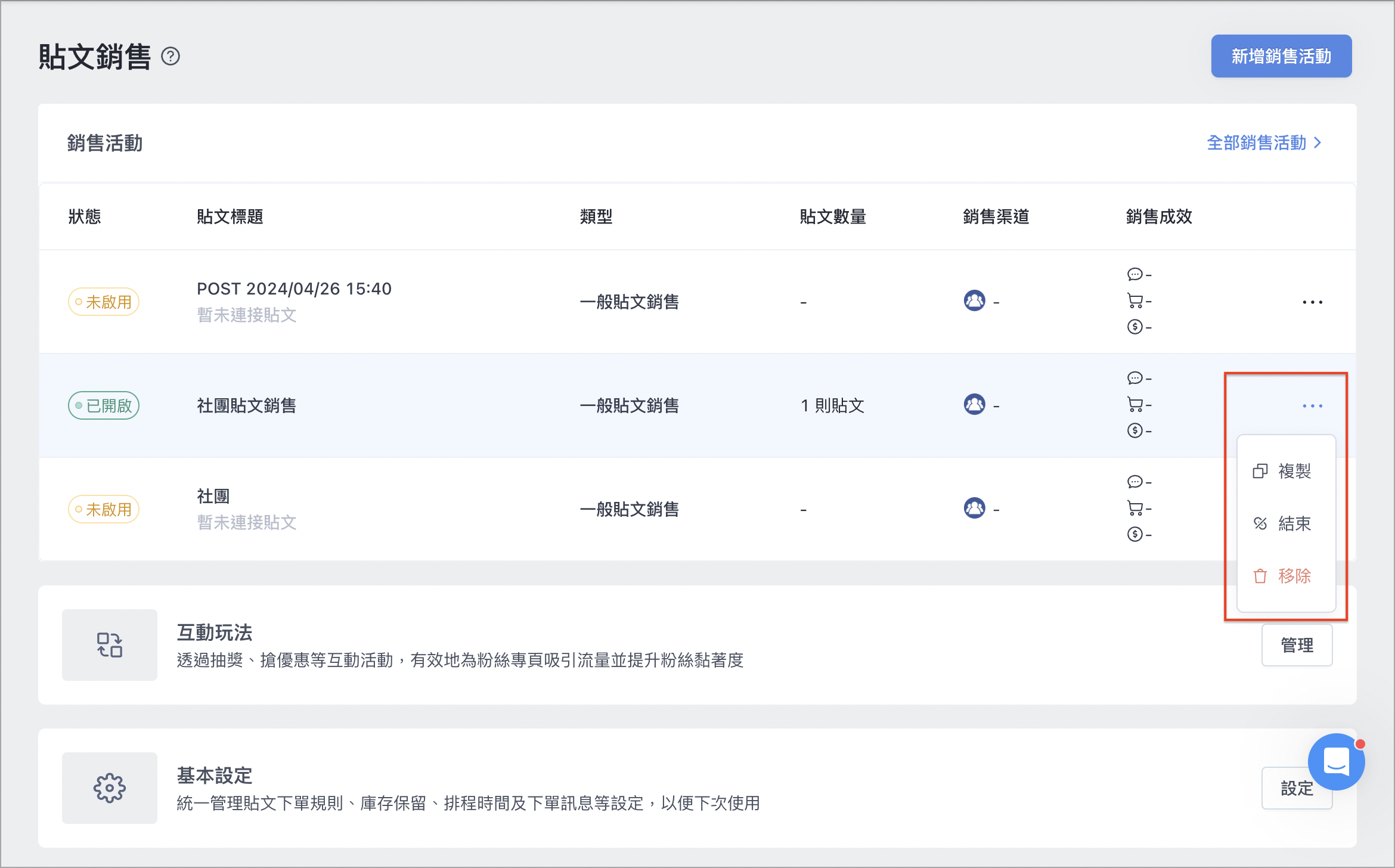Click the 貼文標題 column header

(x=230, y=216)
